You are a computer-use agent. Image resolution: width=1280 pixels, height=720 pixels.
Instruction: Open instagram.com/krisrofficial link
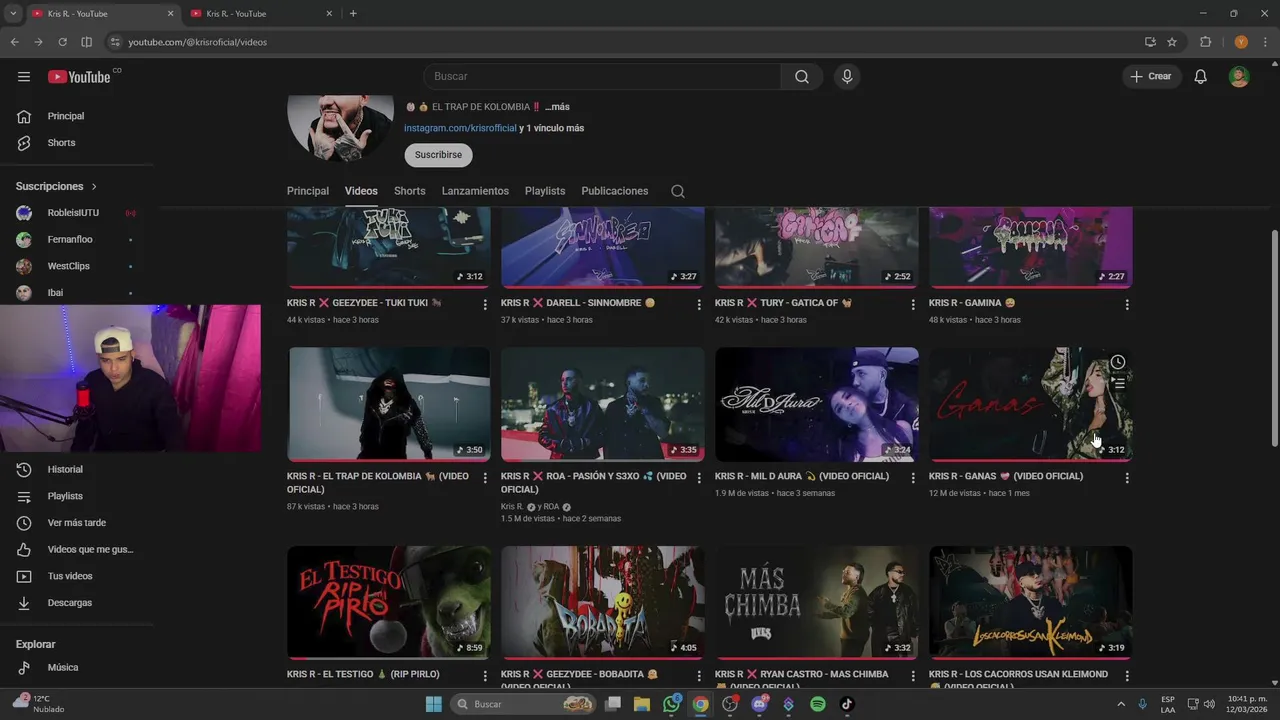point(460,128)
